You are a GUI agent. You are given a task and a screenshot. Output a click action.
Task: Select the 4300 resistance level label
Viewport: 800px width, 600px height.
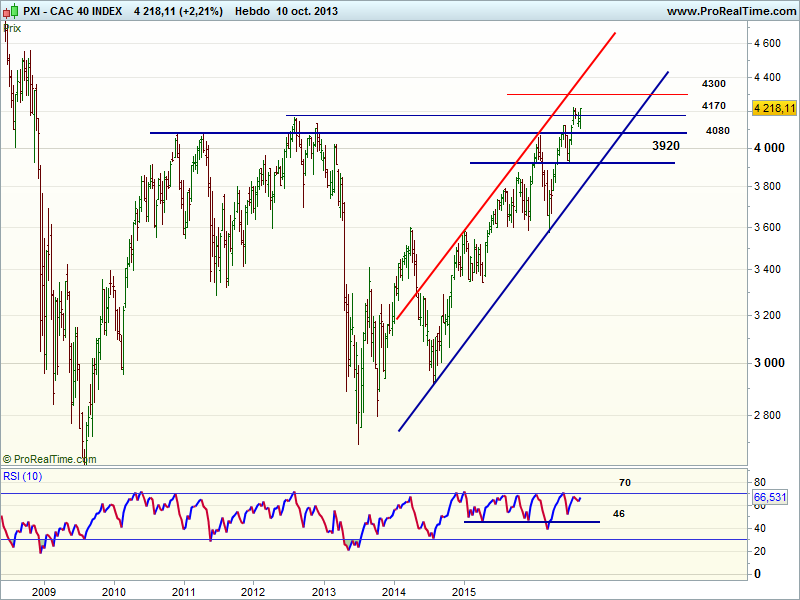point(714,84)
